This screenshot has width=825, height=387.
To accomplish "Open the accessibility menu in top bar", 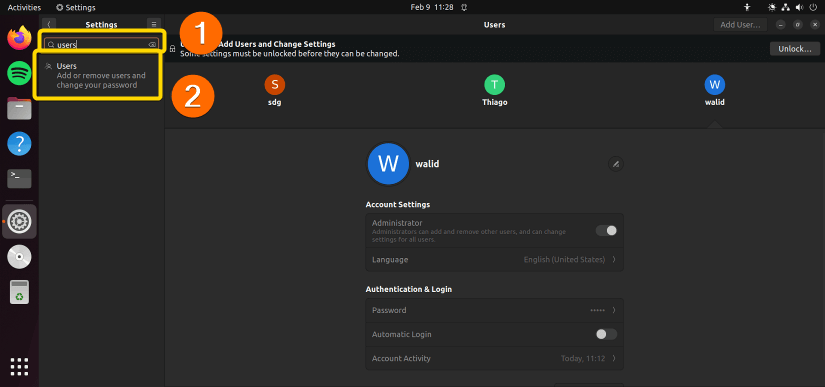I will [x=747, y=7].
